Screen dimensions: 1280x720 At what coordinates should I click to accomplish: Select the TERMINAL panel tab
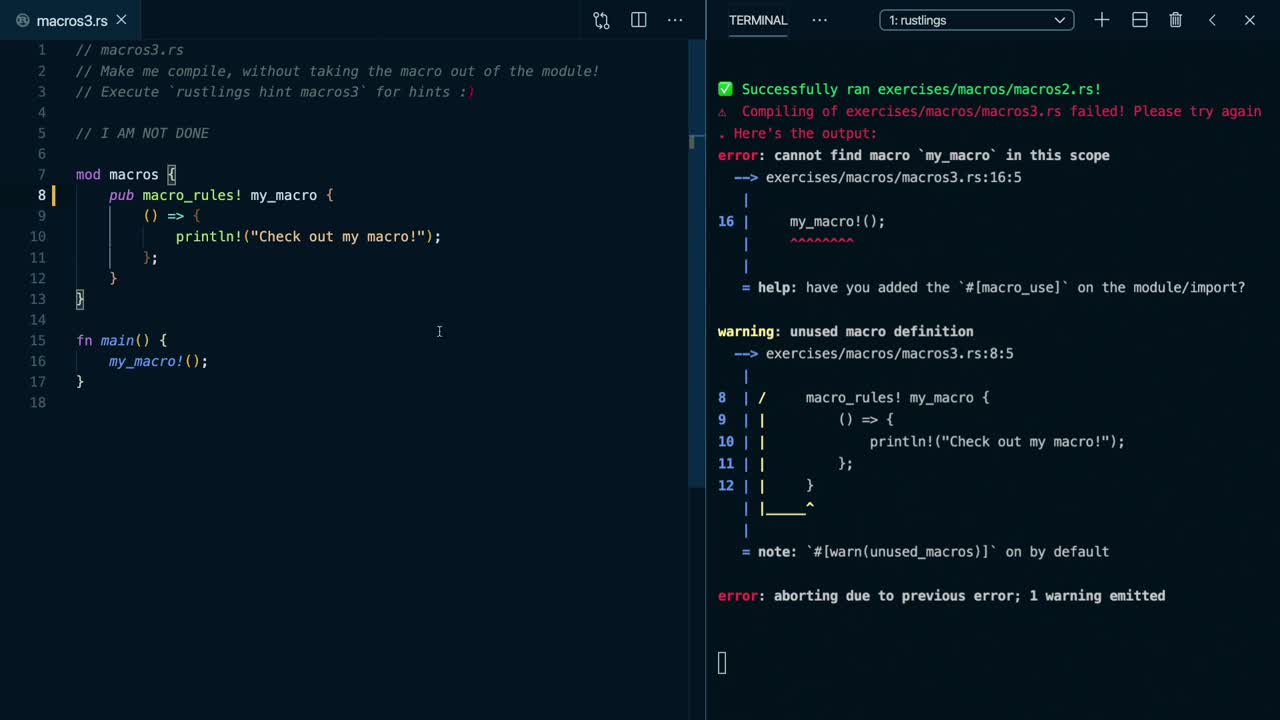pos(758,20)
